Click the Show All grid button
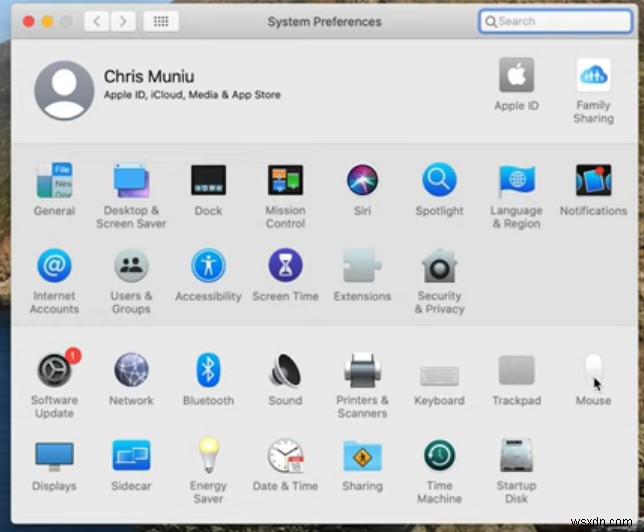This screenshot has height=532, width=644. coord(161,21)
